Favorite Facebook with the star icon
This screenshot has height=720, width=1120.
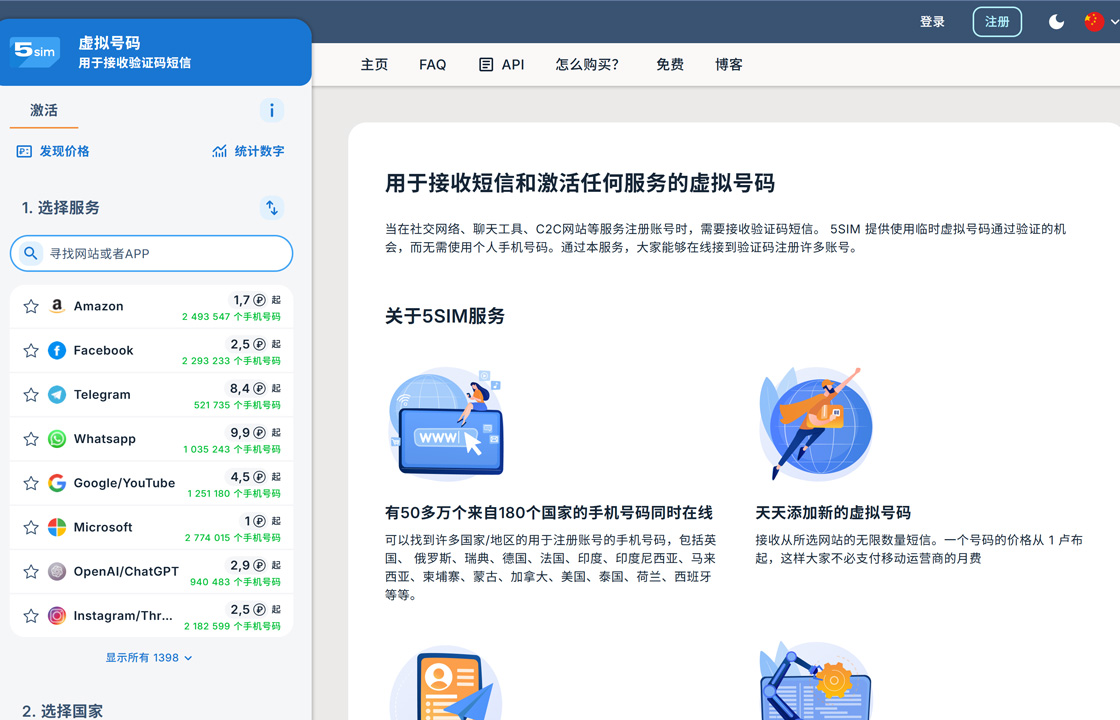(x=31, y=351)
